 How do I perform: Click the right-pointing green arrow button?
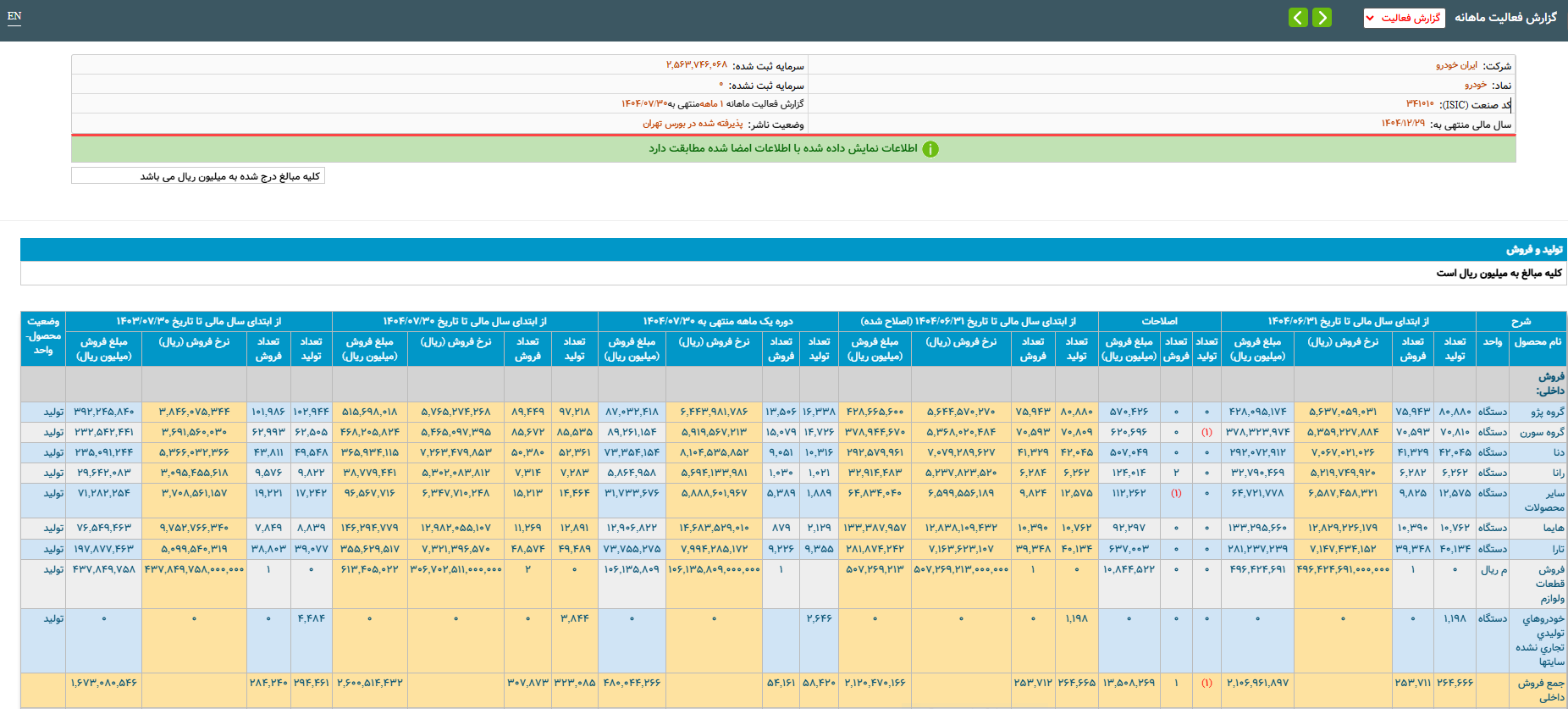pyautogui.click(x=1322, y=18)
